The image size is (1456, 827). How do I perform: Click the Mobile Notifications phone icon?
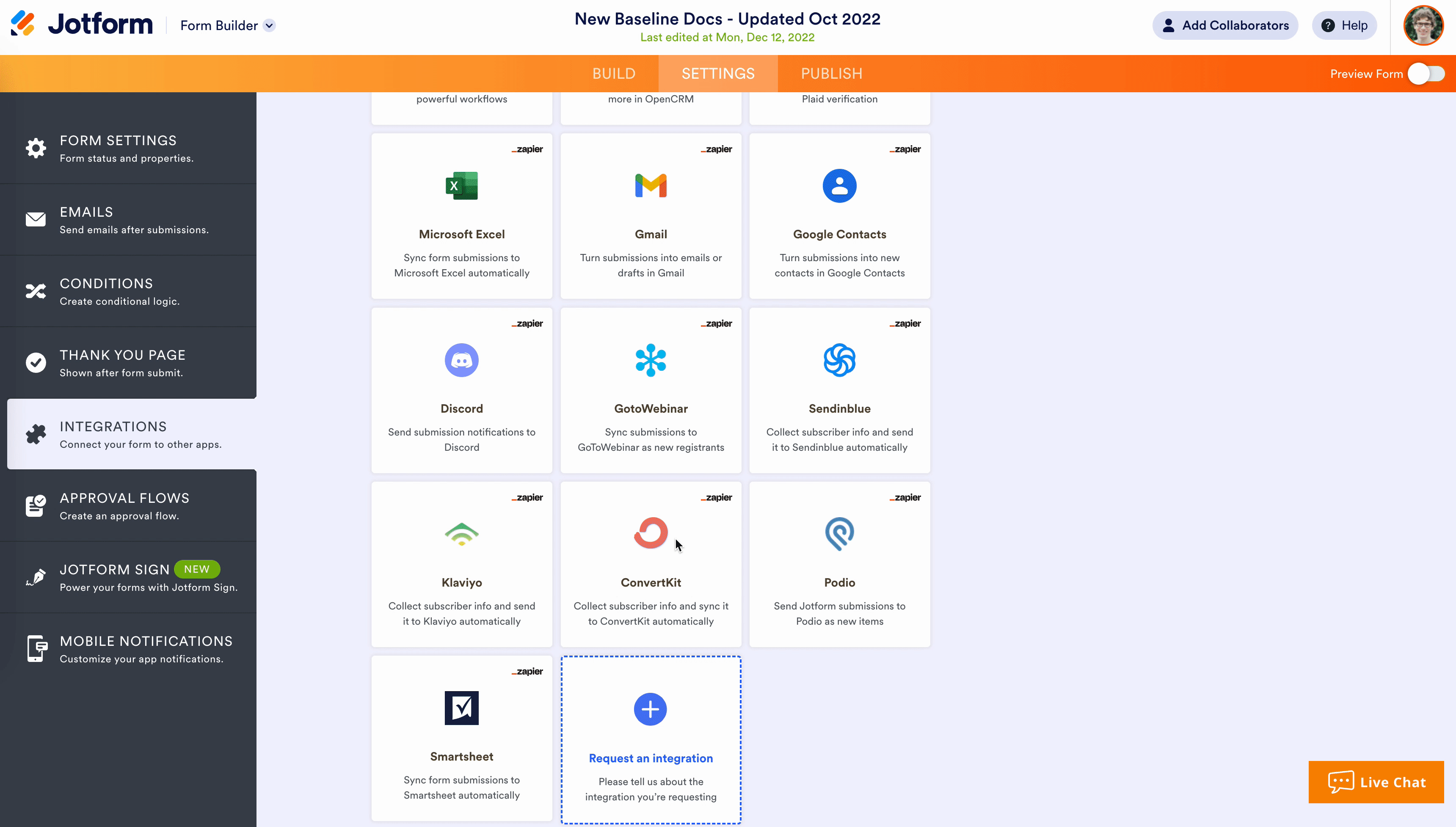click(x=37, y=649)
